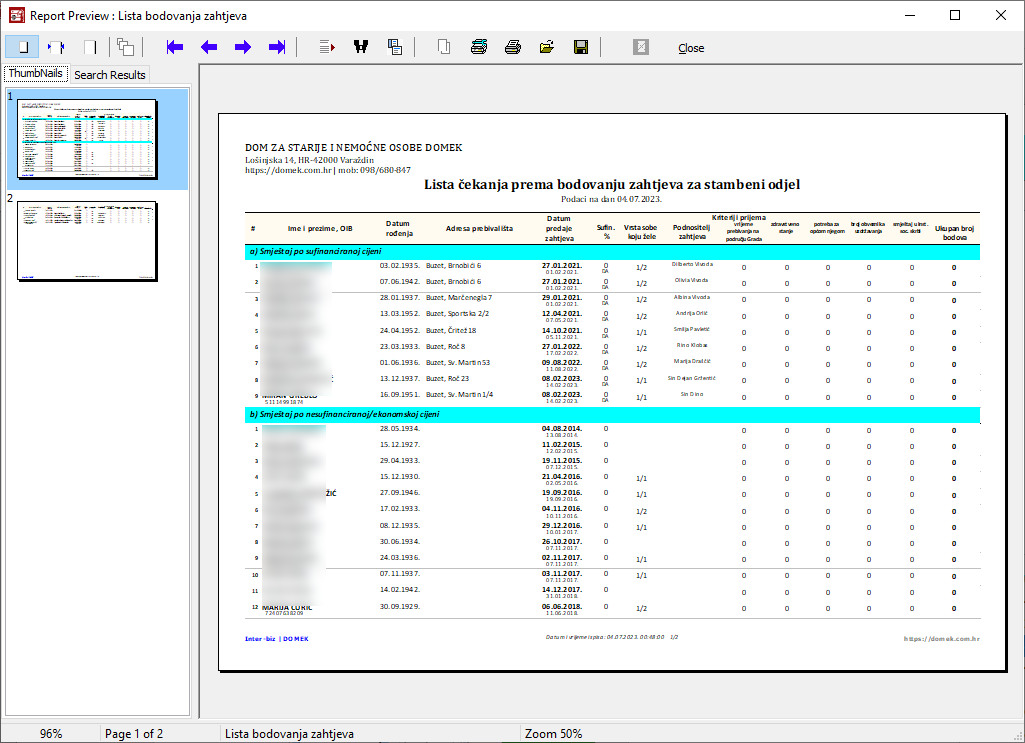Select page 1 thumbnail
The image size is (1025, 743).
coord(85,138)
